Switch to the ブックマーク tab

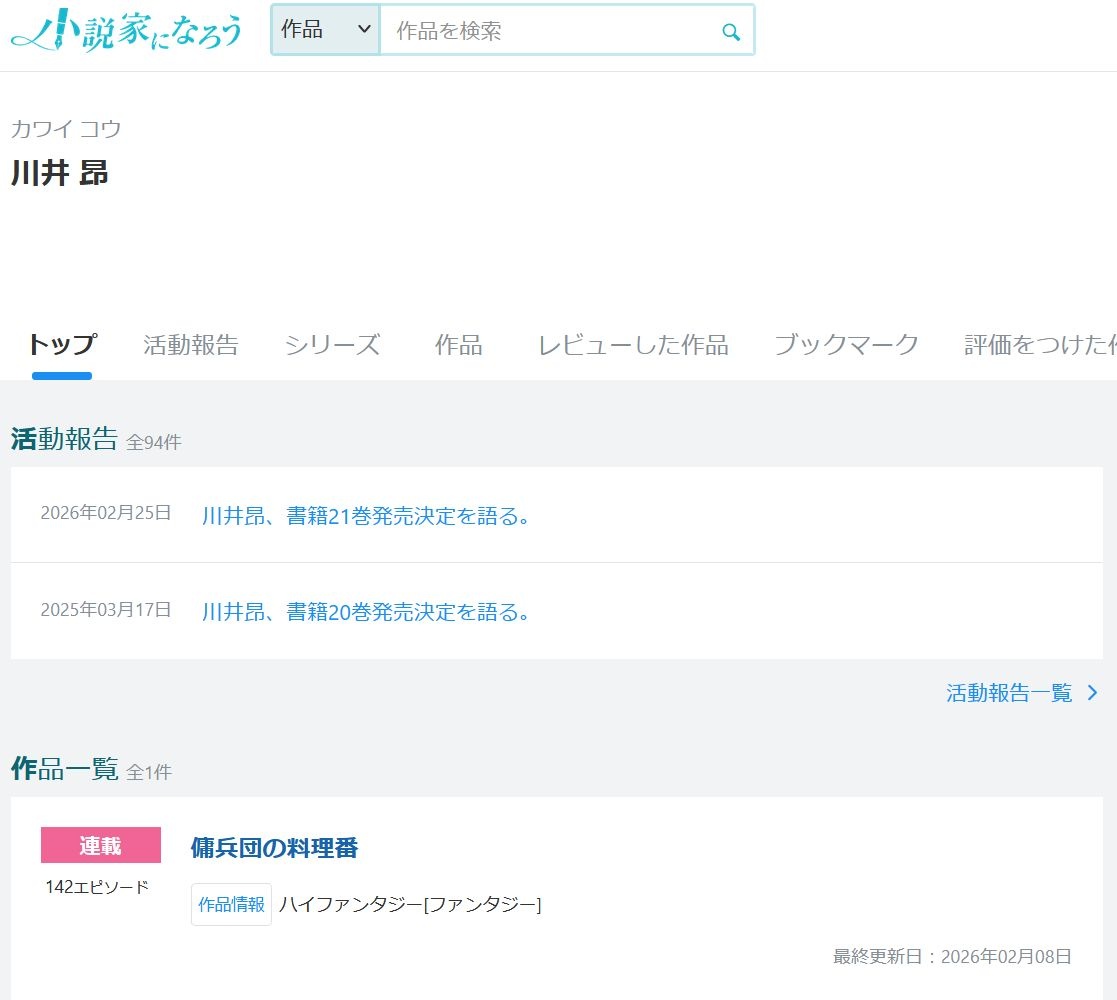846,345
